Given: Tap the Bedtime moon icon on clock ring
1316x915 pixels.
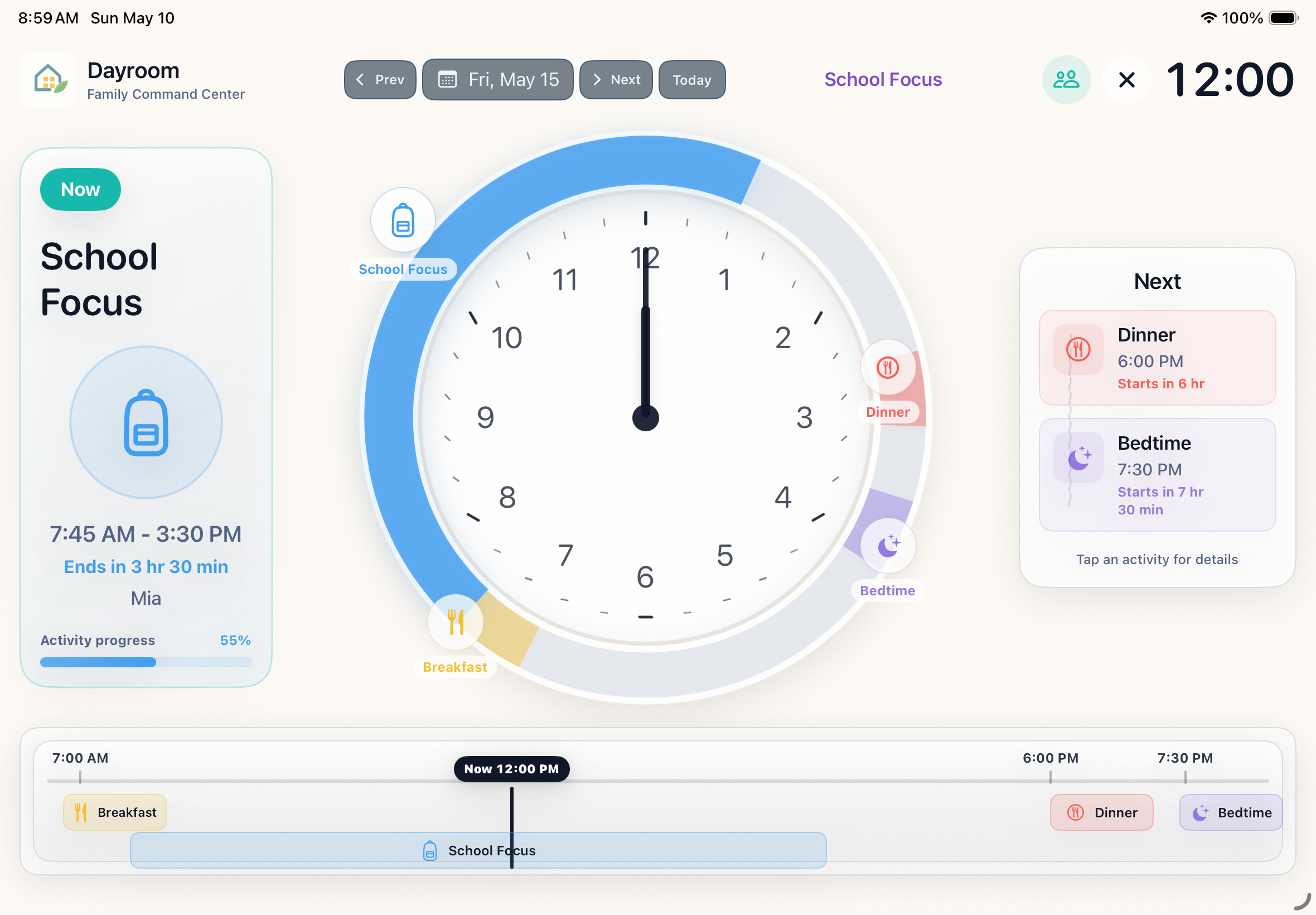Looking at the screenshot, I should point(887,546).
